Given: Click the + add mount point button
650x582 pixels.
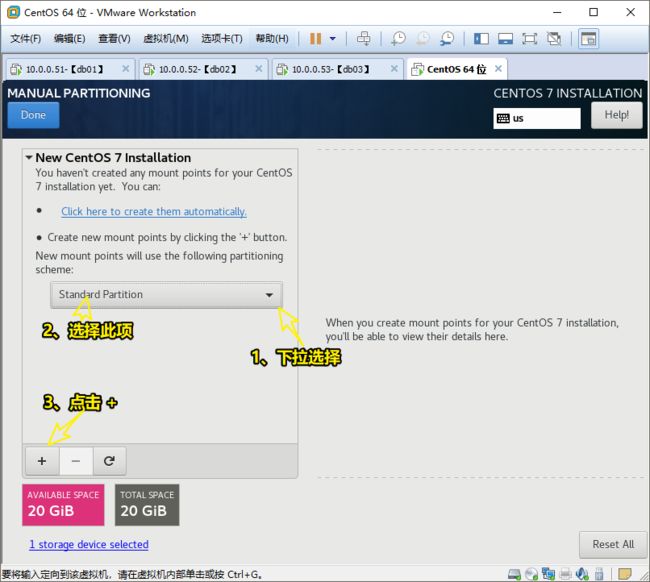Looking at the screenshot, I should [42, 461].
